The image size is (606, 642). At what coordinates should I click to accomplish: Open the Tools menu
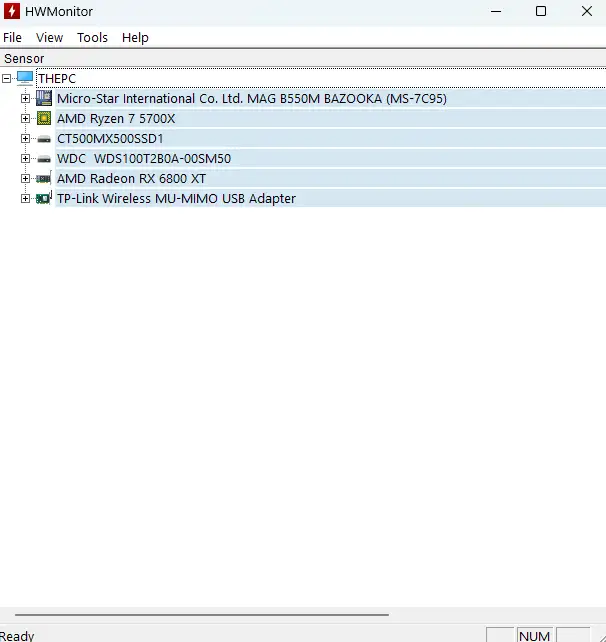(93, 38)
